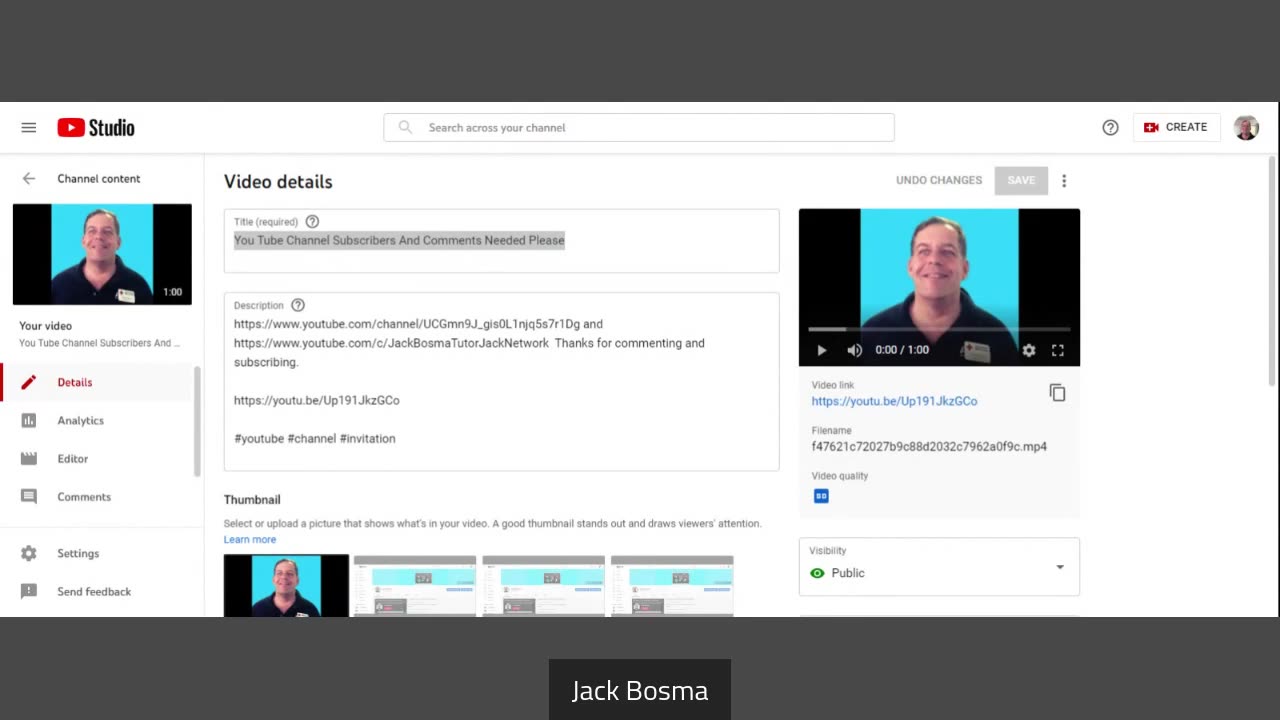Screen dimensions: 1280x720
Task: Select the third thumbnail option
Action: pyautogui.click(x=544, y=586)
